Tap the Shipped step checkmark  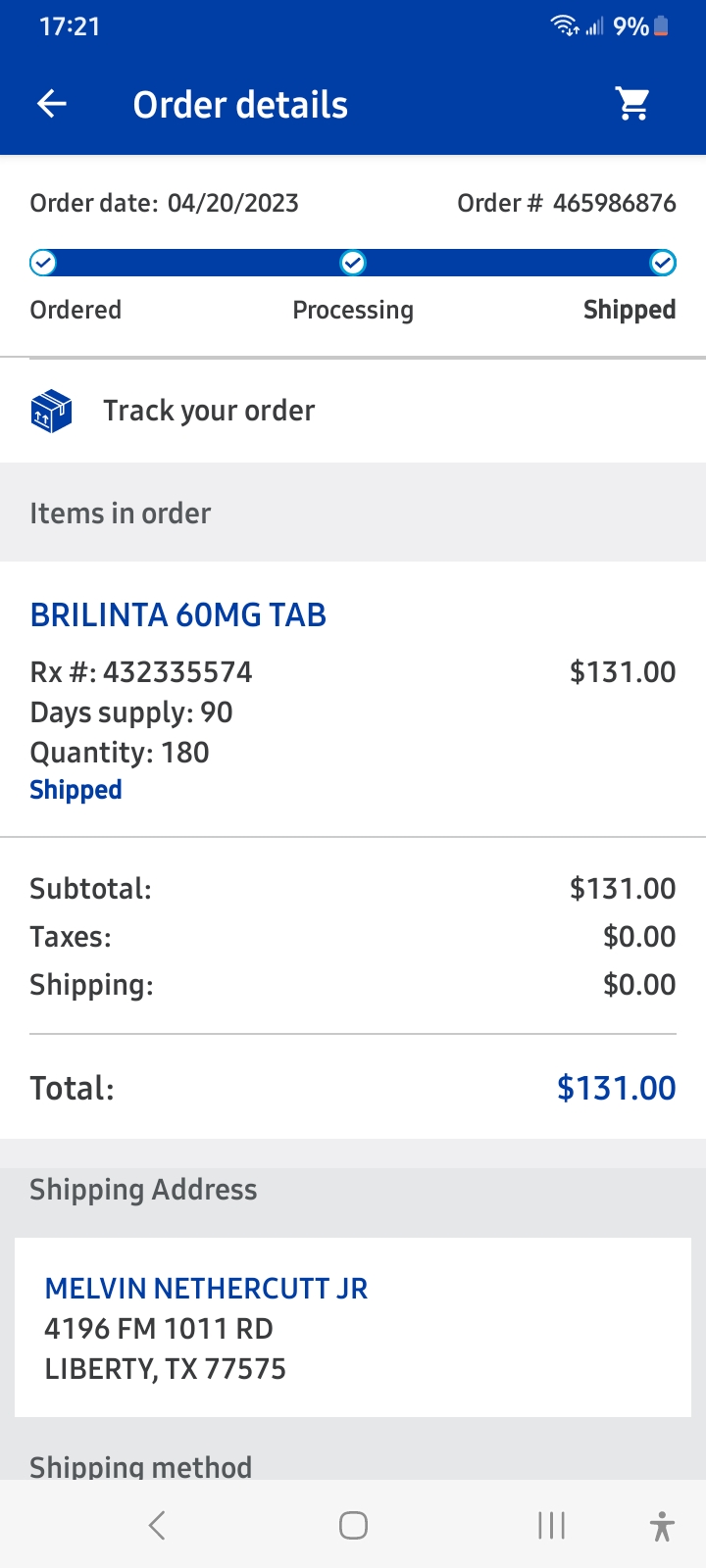click(663, 263)
